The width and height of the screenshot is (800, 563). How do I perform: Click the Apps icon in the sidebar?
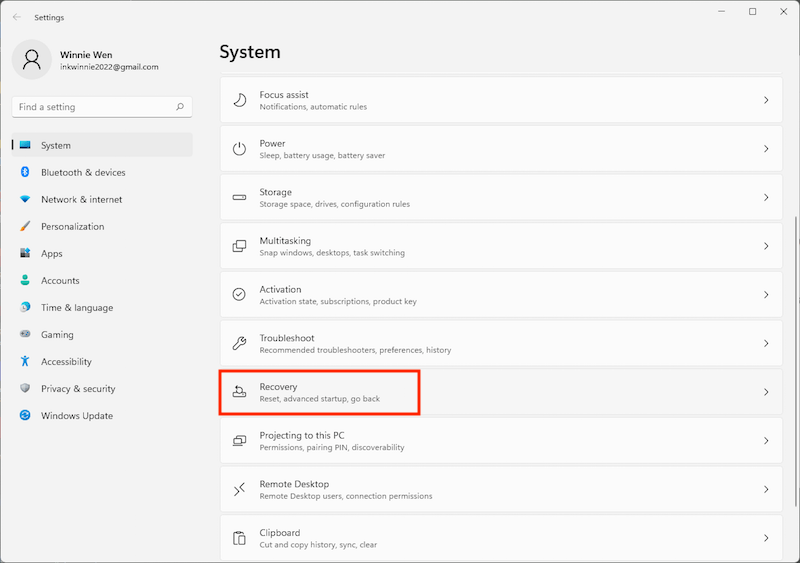25,253
